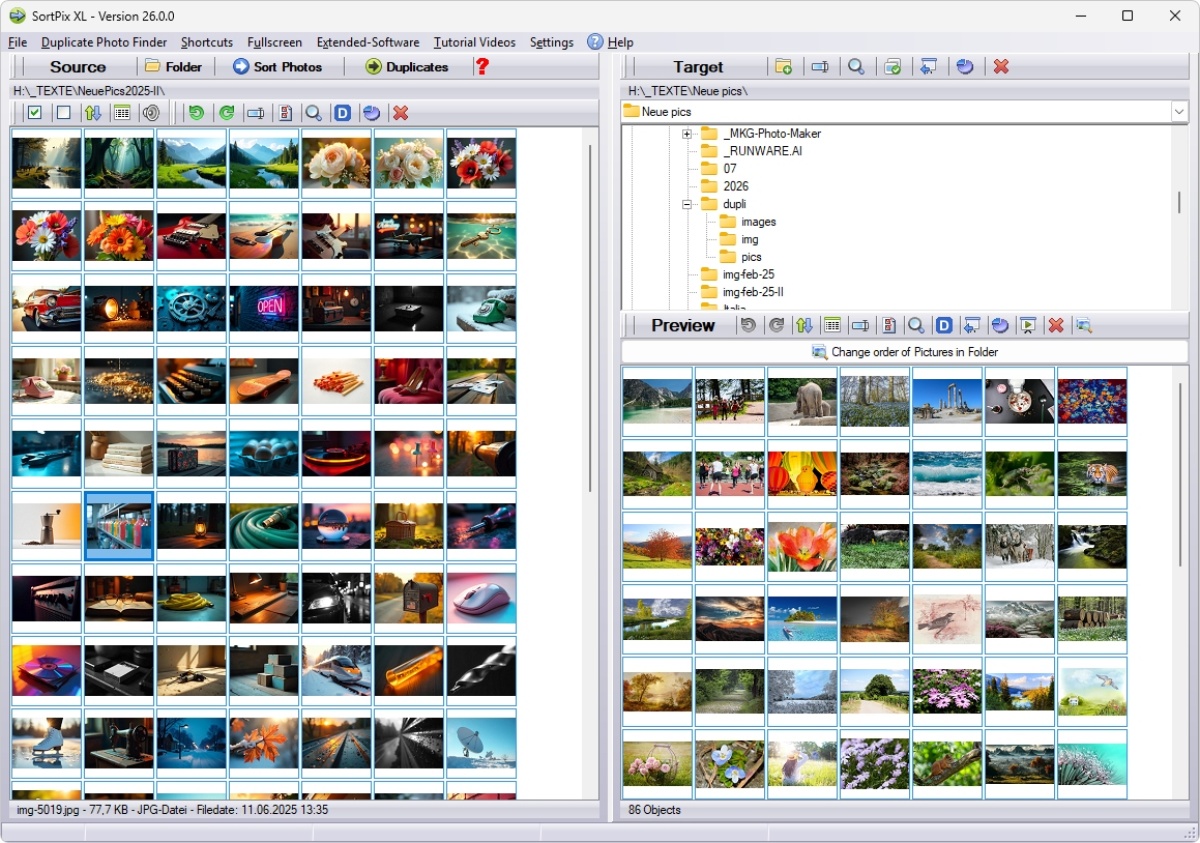Click the red X delete icon in Source toolbar
Viewport: 1200px width, 843px height.
pyautogui.click(x=401, y=113)
